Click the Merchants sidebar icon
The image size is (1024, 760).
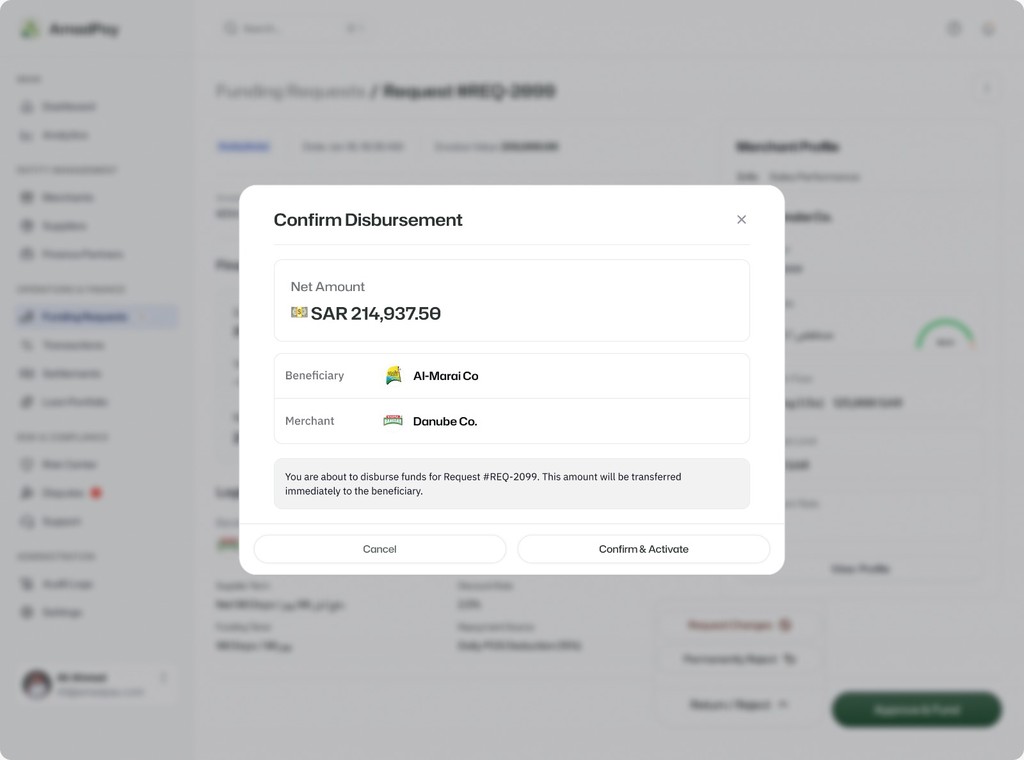pos(25,198)
